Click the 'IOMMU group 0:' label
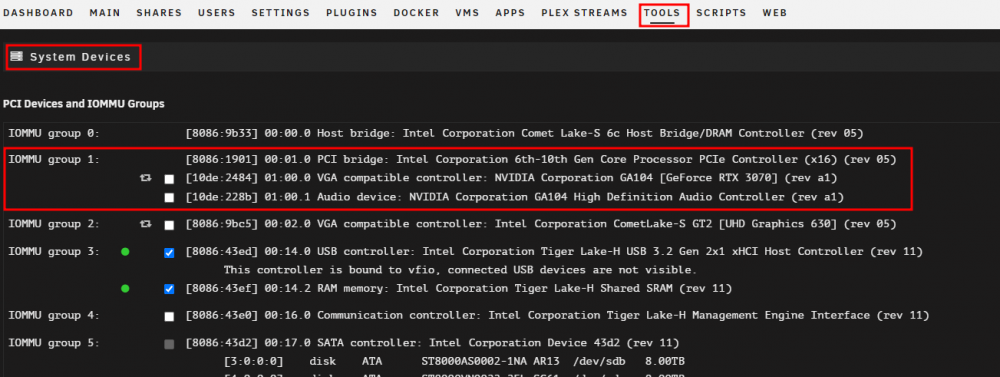Screen dimensions: 1000x377 click(54, 133)
